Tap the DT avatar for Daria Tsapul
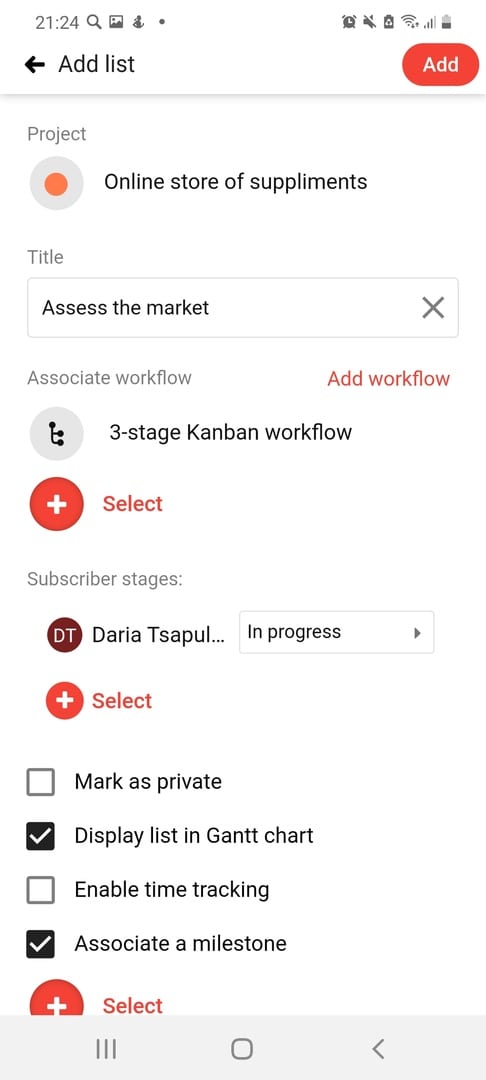 (65, 634)
